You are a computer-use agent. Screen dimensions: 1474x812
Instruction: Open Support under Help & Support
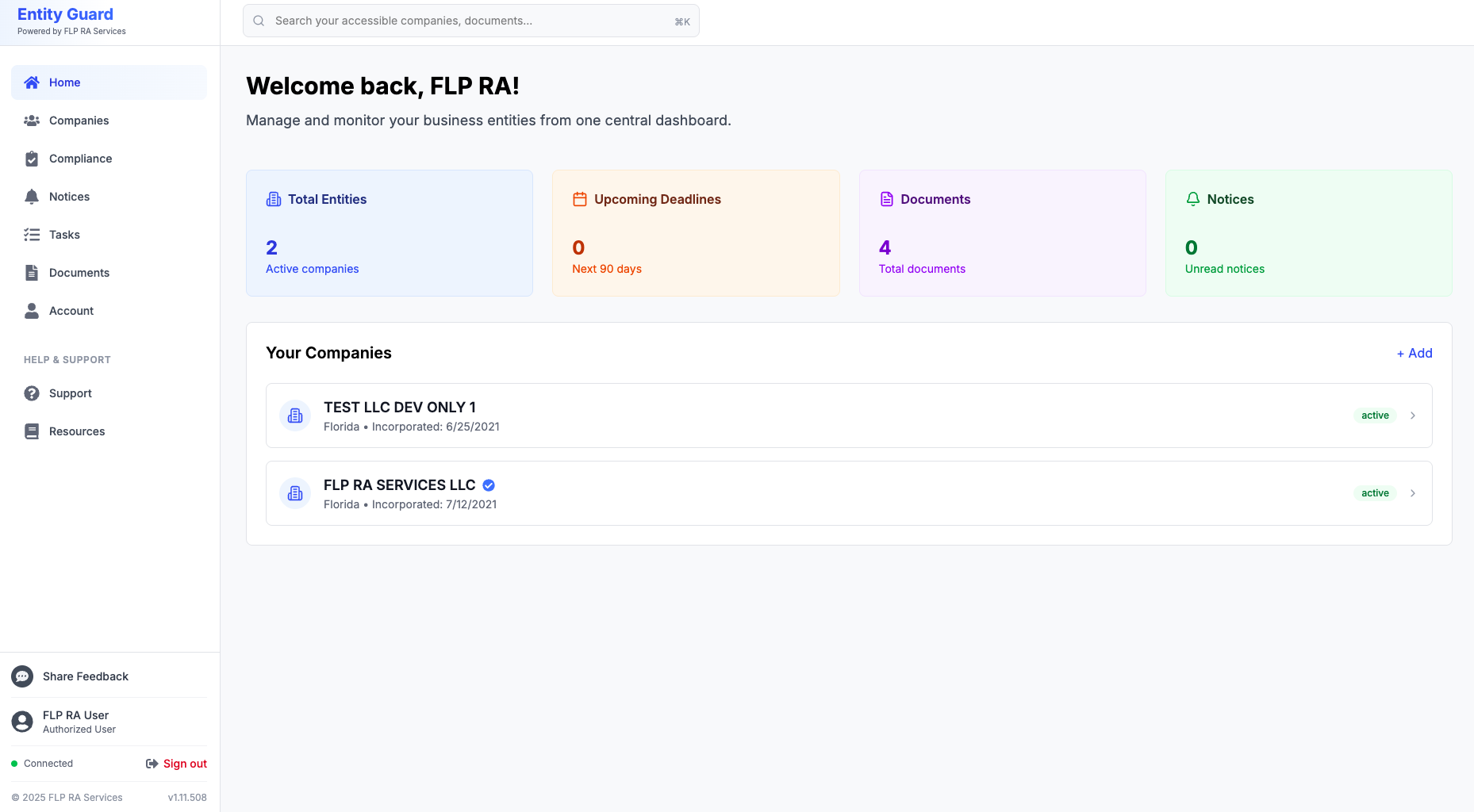click(x=109, y=393)
